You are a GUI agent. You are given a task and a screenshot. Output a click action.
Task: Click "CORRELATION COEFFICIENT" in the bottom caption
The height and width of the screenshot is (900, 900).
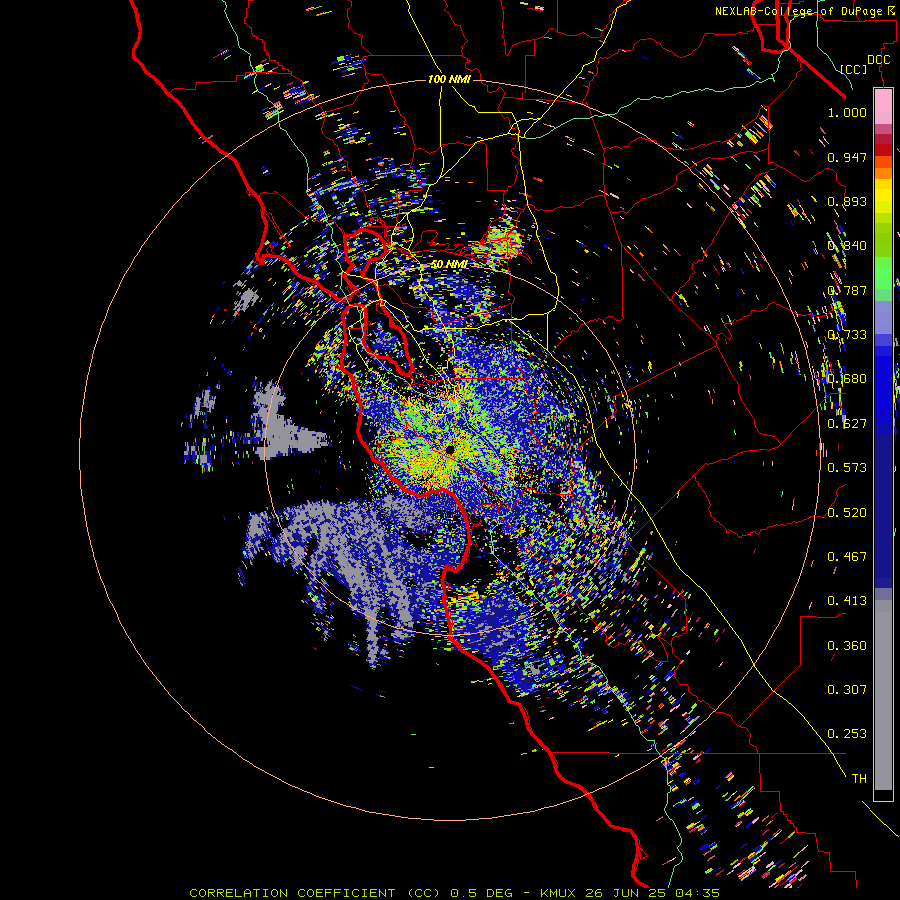292,893
